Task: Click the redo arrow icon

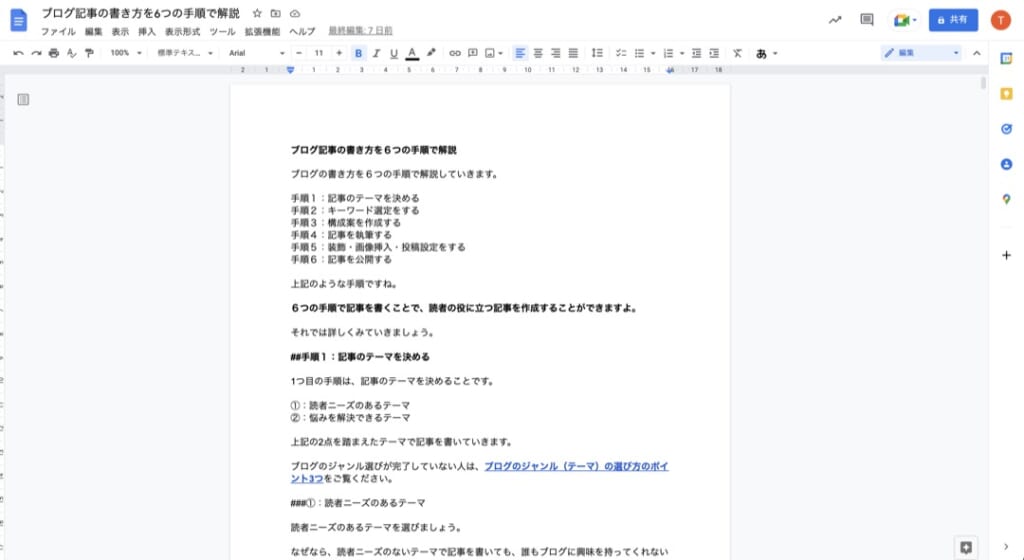Action: pyautogui.click(x=37, y=53)
